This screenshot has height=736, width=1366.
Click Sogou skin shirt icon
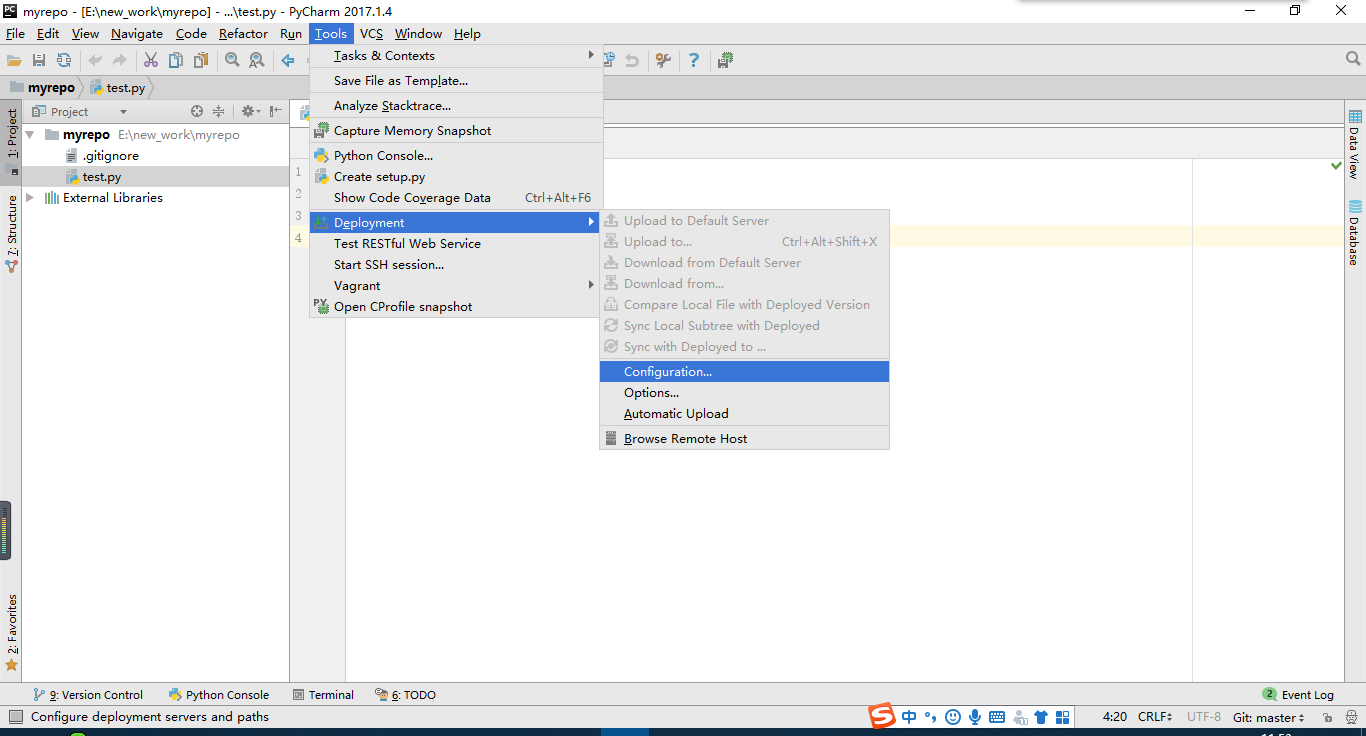pos(1041,717)
